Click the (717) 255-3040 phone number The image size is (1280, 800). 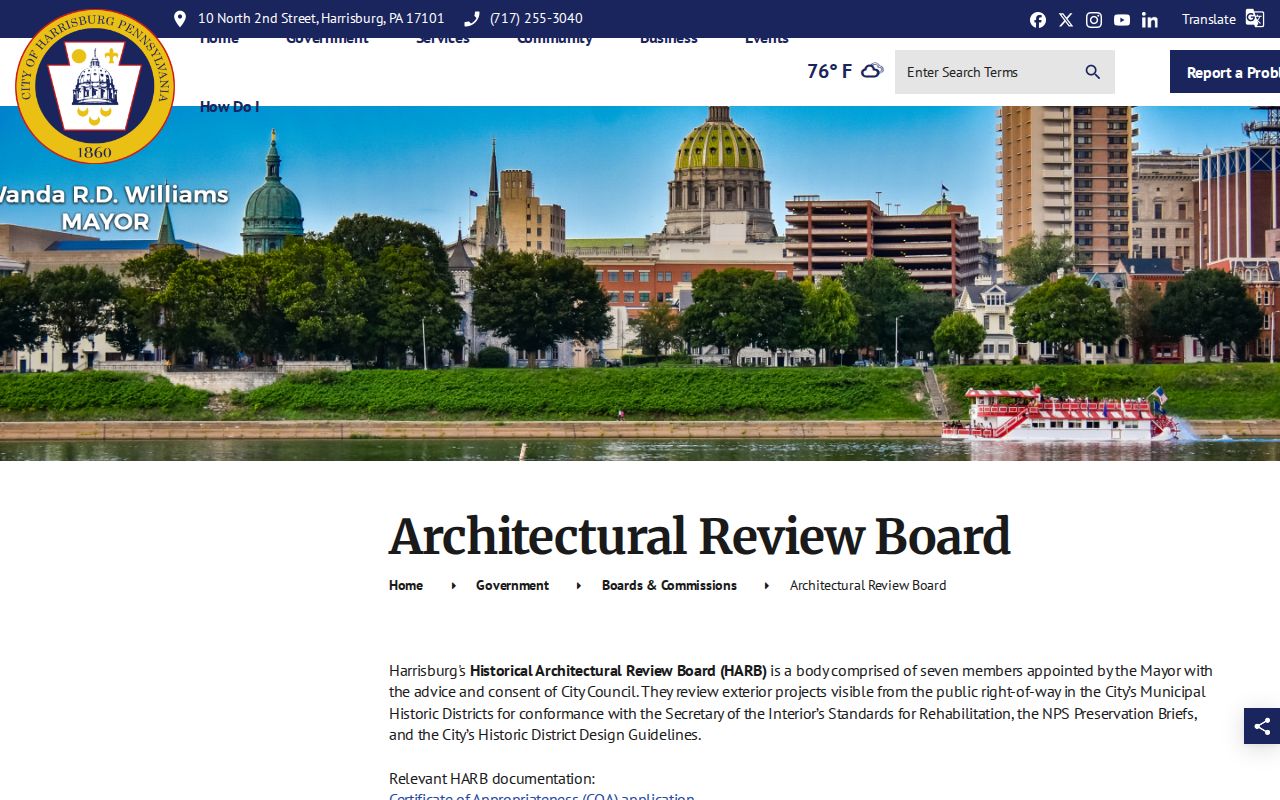[536, 18]
